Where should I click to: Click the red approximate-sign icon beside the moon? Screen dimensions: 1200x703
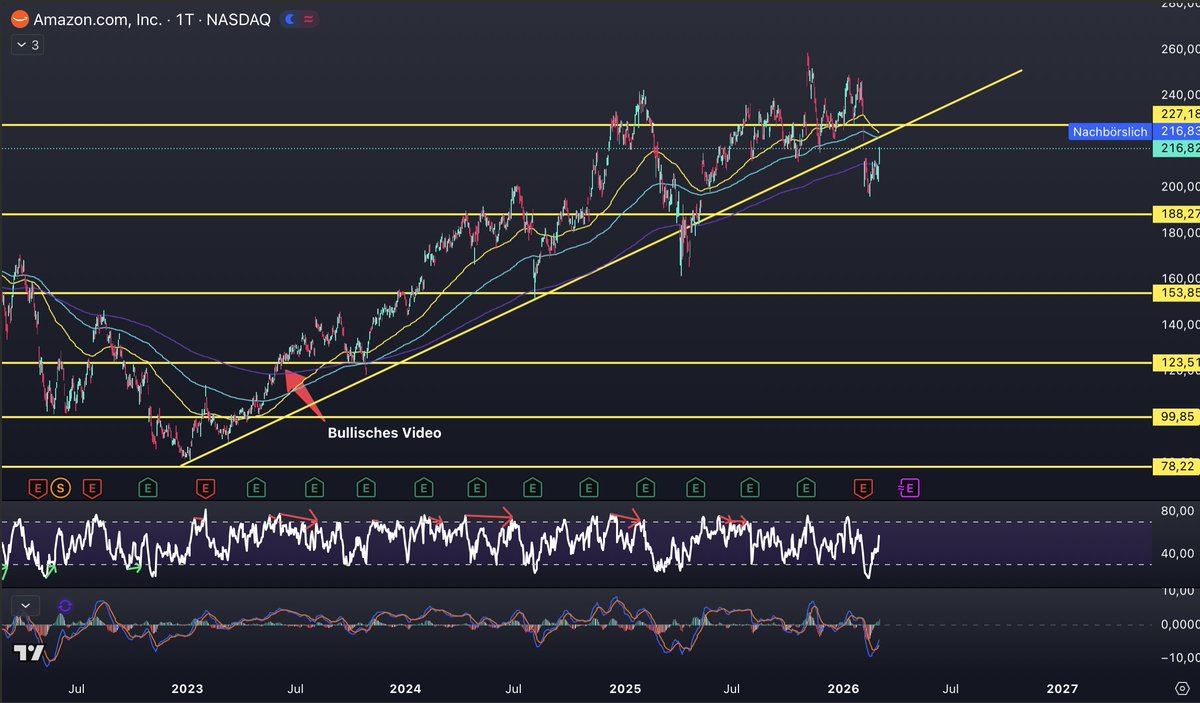[309, 19]
